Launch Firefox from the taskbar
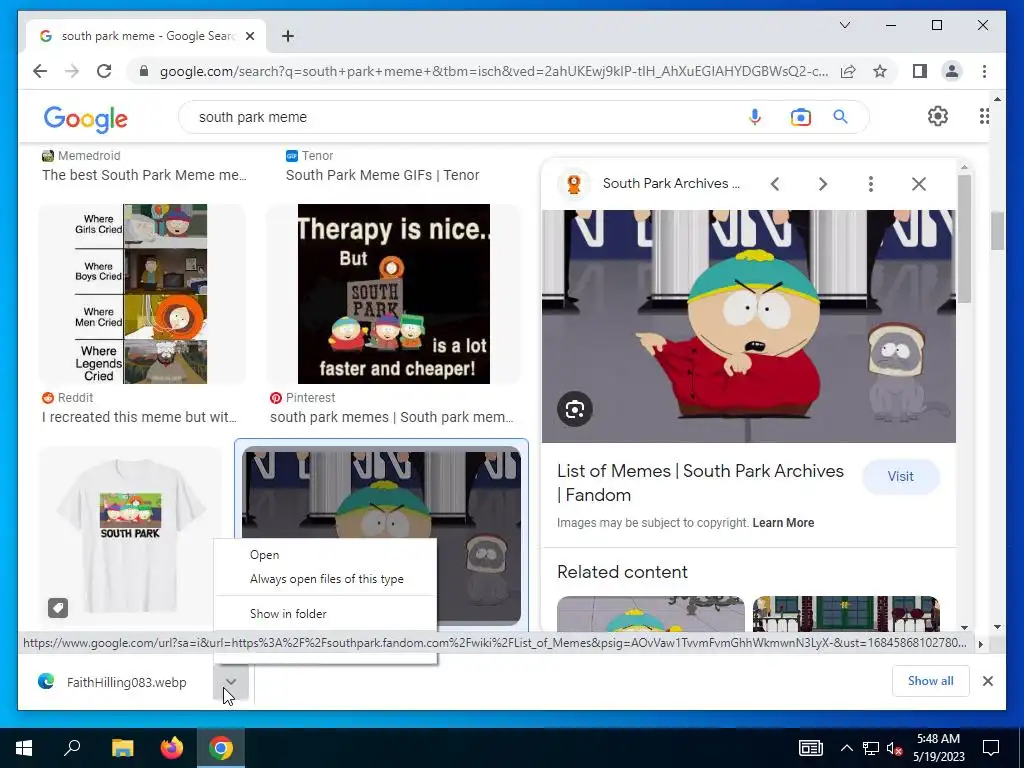Screen dimensions: 1024x768 pyautogui.click(x=172, y=748)
